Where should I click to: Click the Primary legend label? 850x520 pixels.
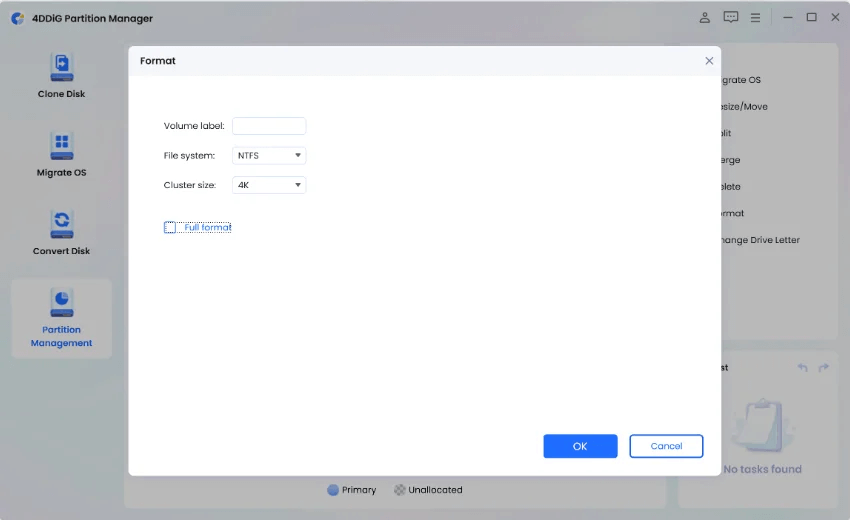[359, 490]
